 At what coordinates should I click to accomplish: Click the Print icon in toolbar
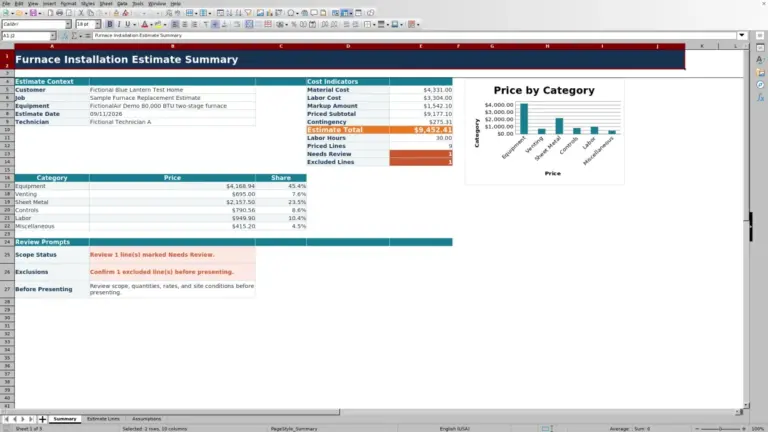tap(59, 13)
